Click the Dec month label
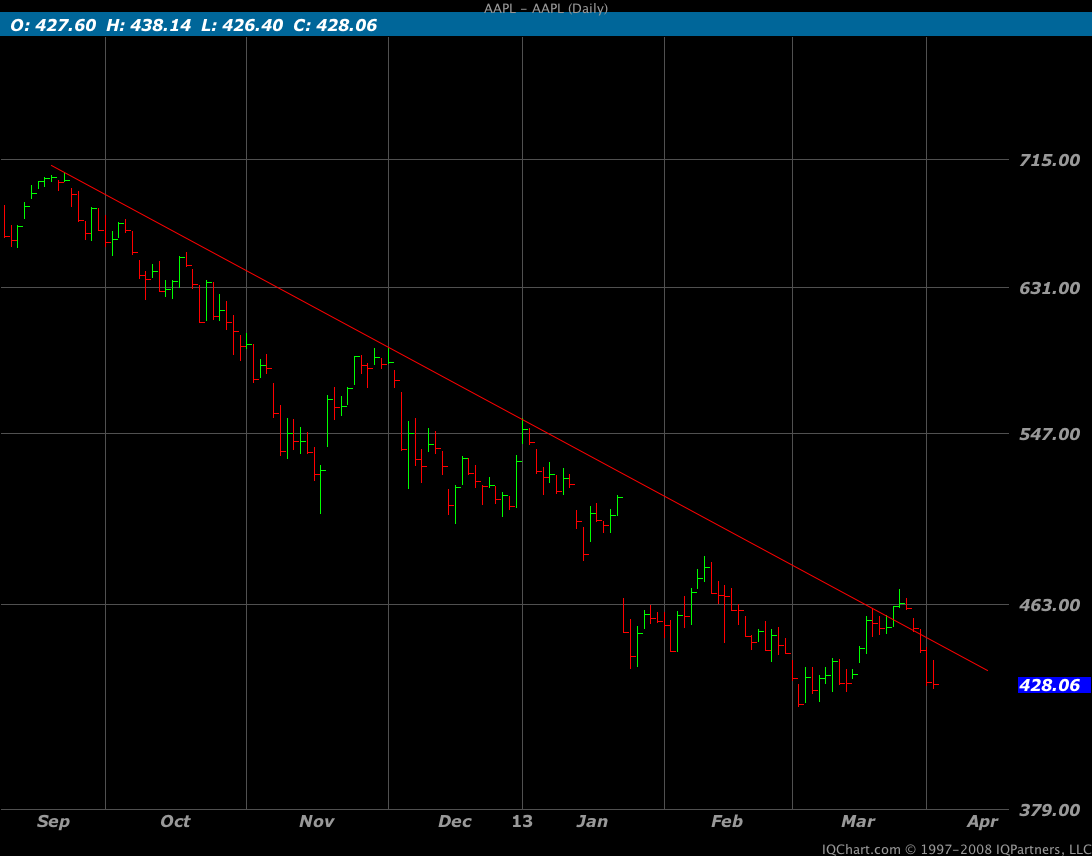 [455, 822]
